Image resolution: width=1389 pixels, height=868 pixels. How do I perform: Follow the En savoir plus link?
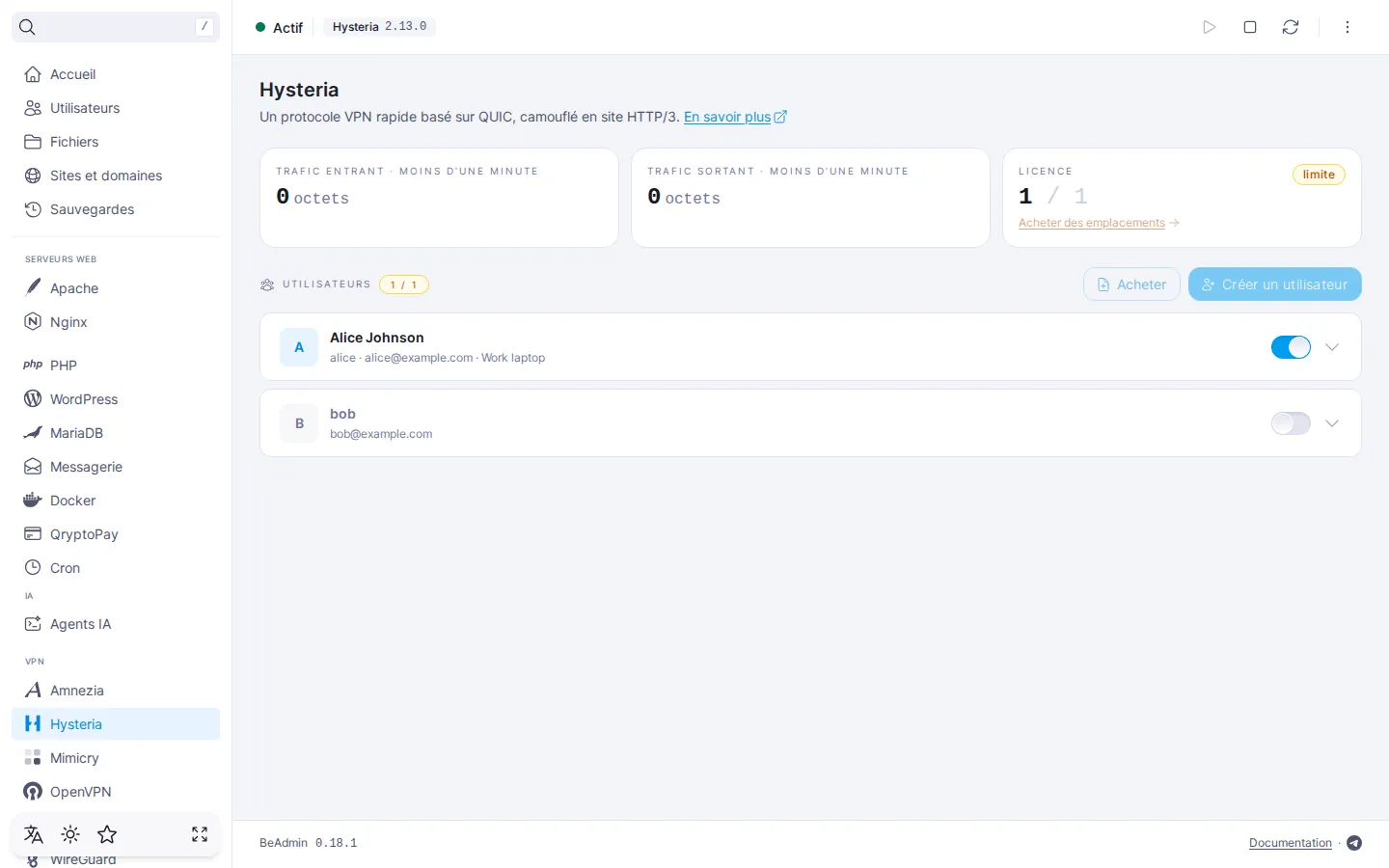pos(735,117)
